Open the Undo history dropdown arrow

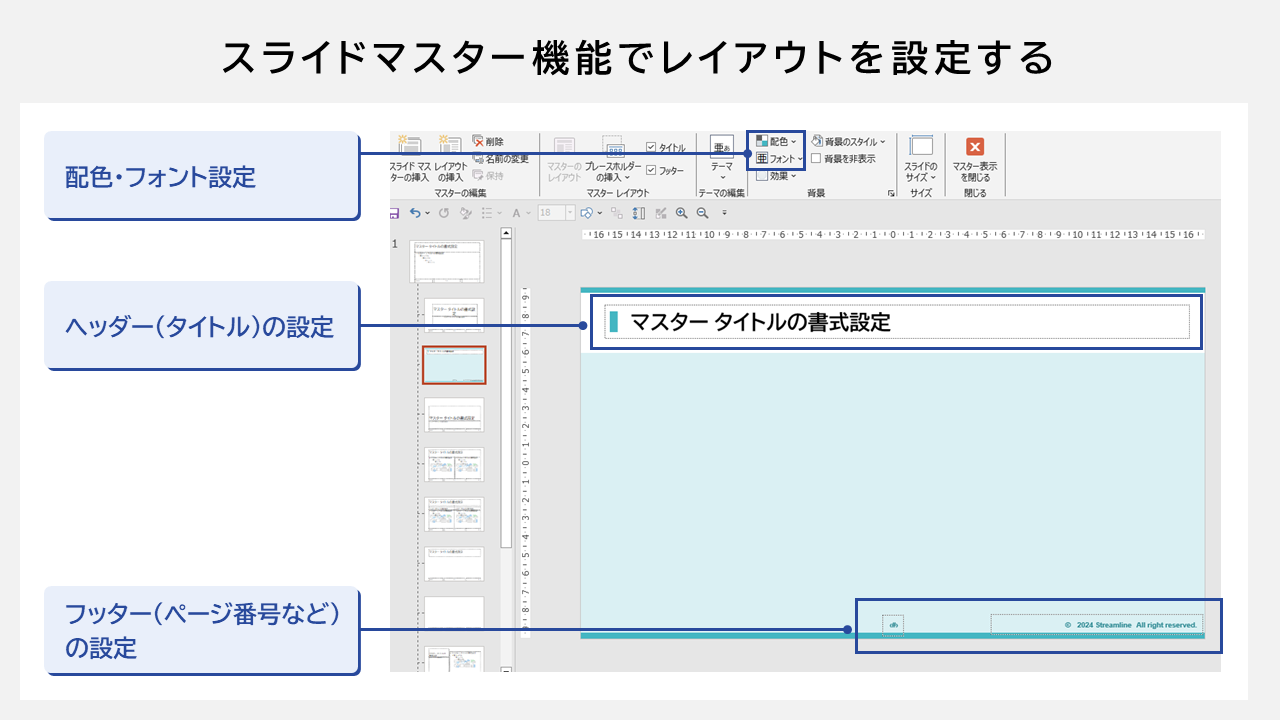point(428,213)
